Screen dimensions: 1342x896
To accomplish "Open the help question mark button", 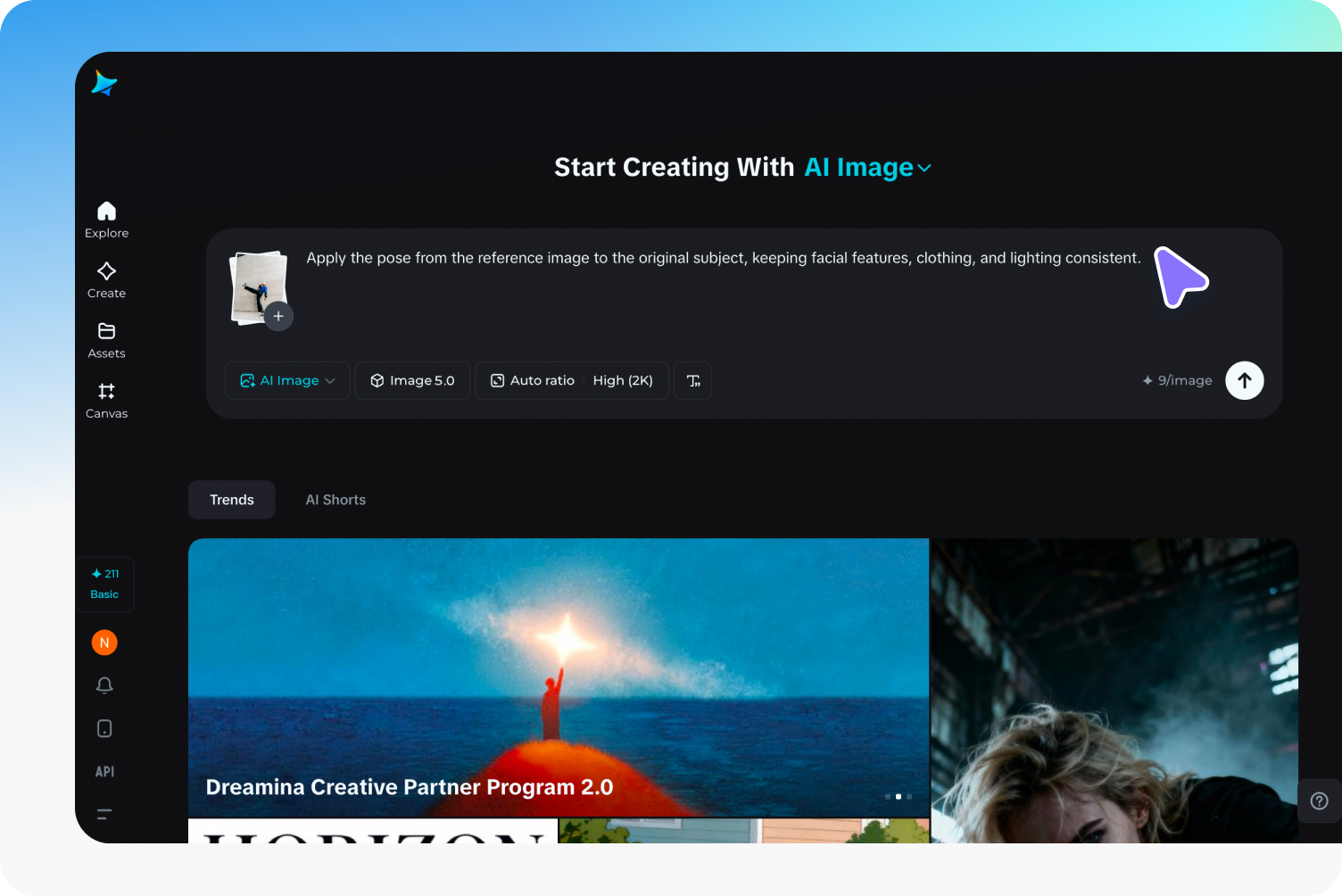I will tap(1319, 801).
